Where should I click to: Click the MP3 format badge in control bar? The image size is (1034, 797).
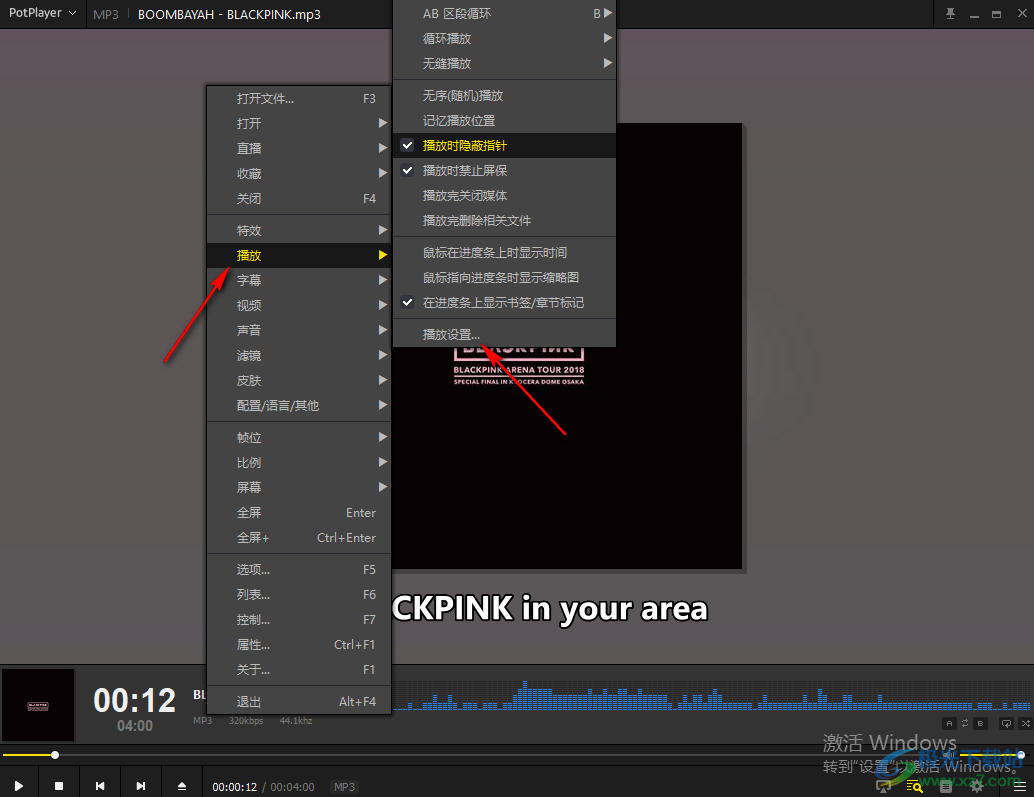point(344,786)
